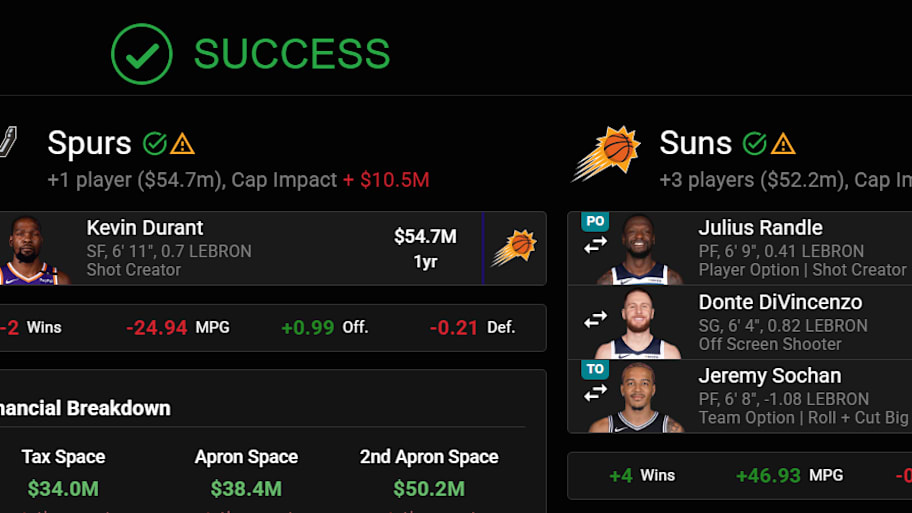
Task: Click Durant's $54.7M salary value
Action: 425,237
